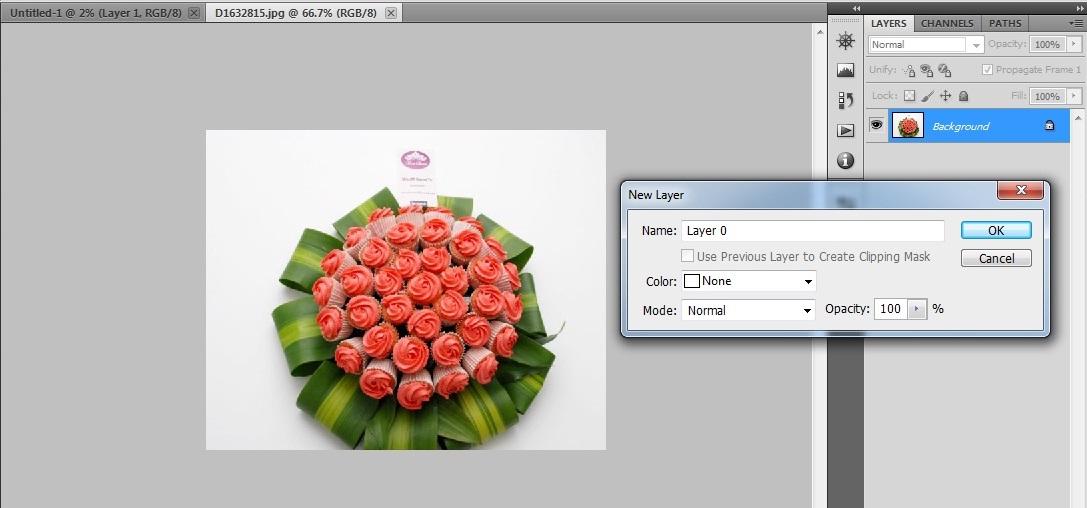Click the lock transparent pixels icon
This screenshot has height=508, width=1087.
click(909, 96)
